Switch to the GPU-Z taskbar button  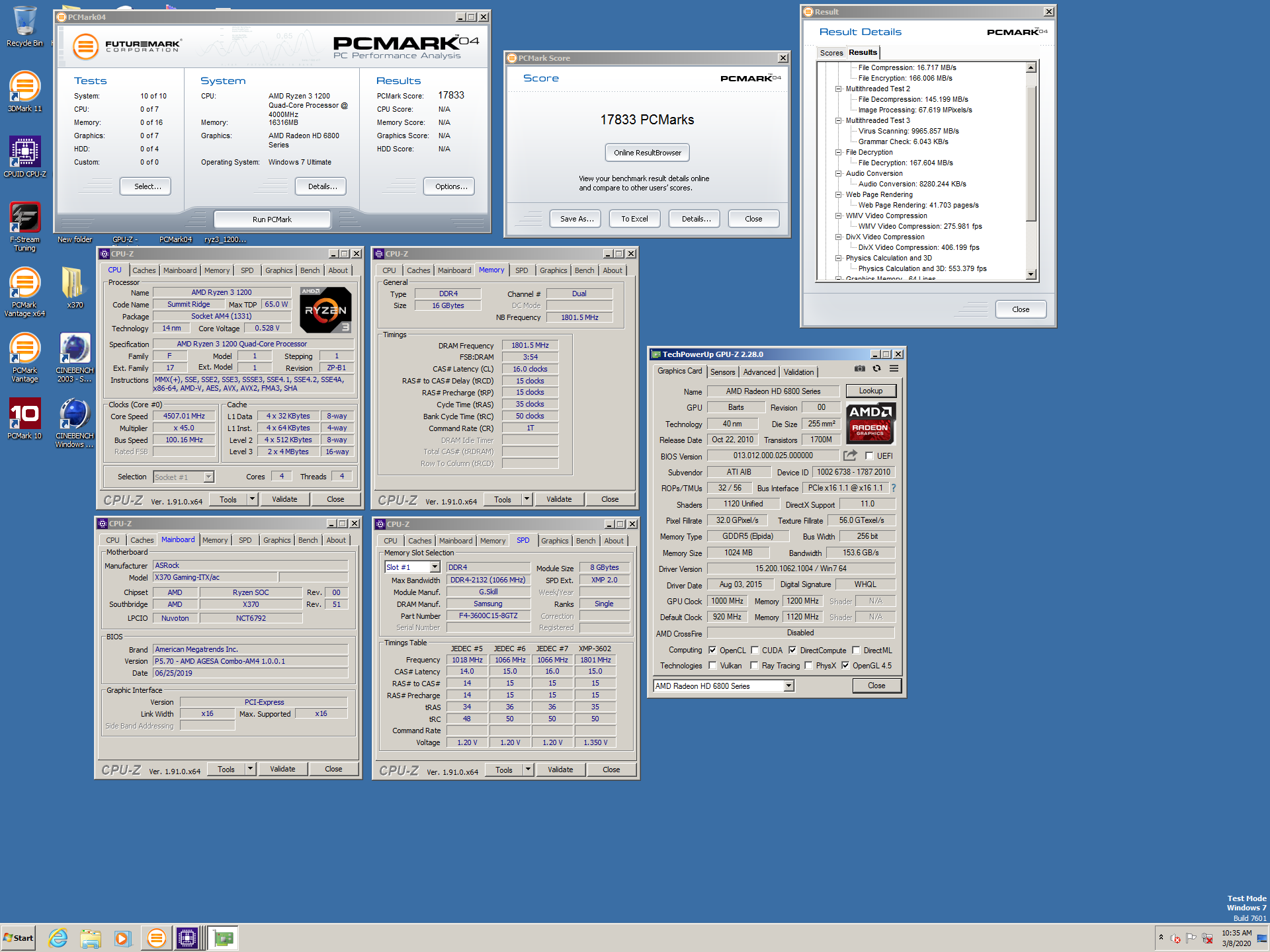224,937
